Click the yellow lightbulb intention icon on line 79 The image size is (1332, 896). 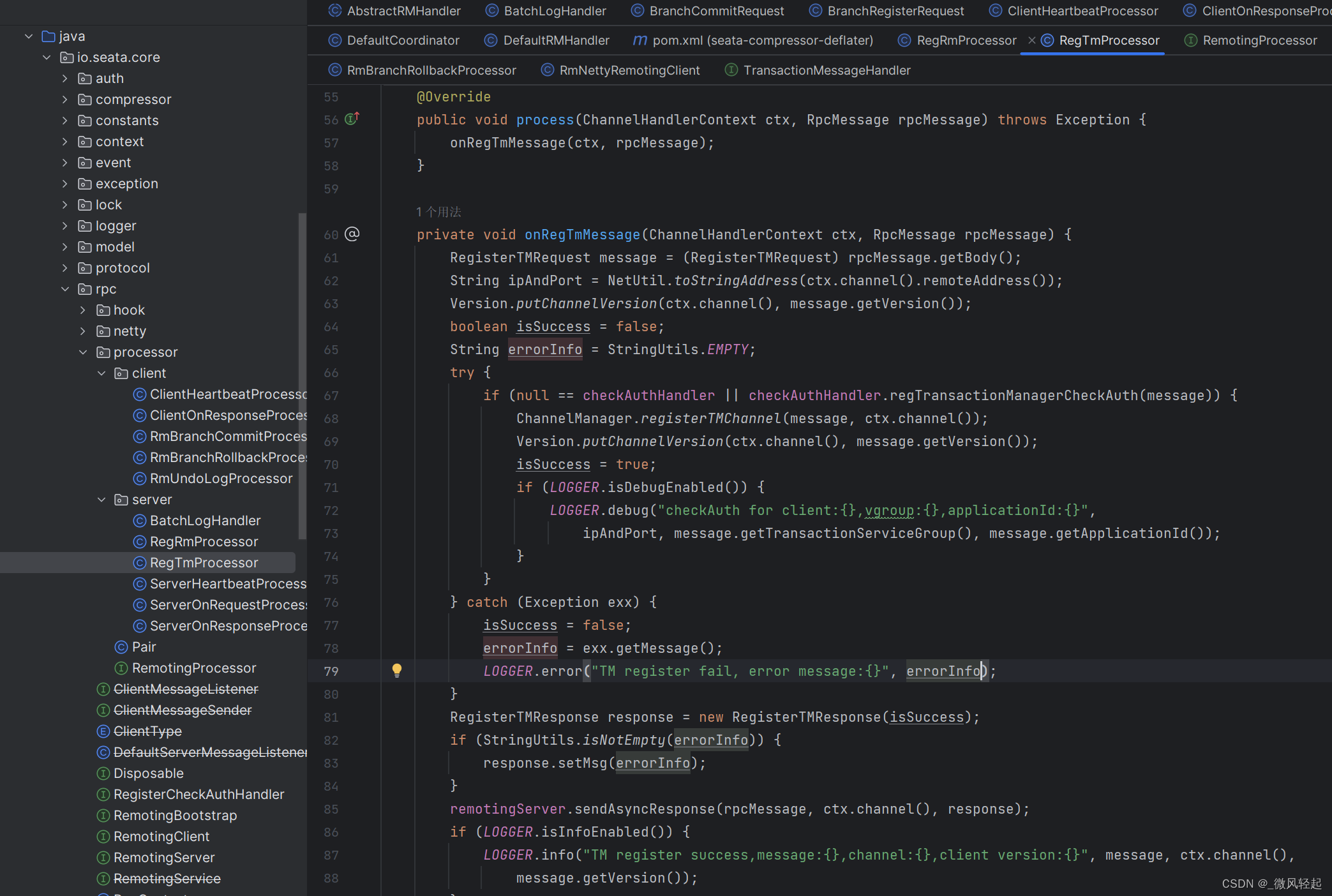(397, 670)
